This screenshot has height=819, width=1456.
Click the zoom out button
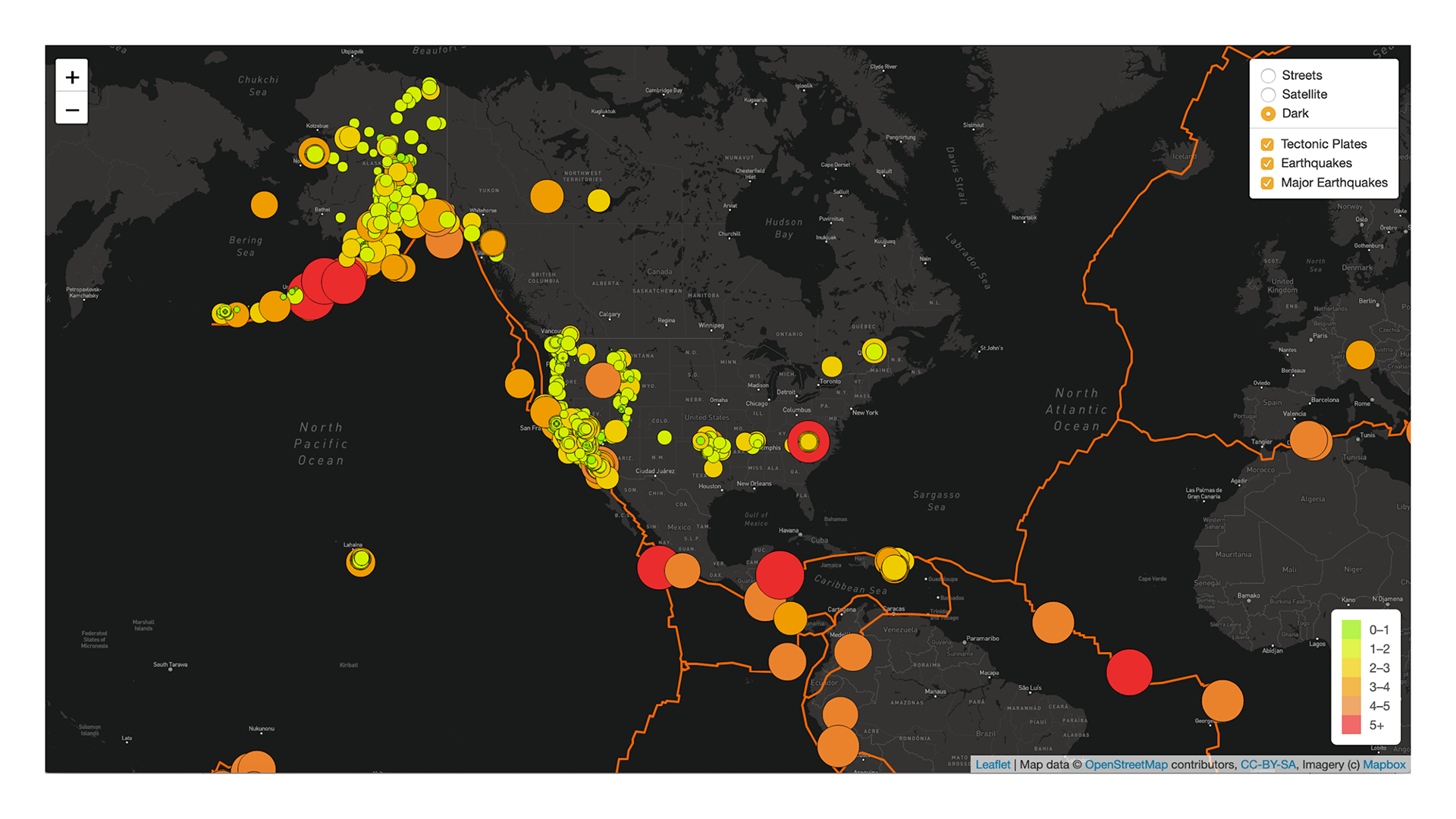72,109
